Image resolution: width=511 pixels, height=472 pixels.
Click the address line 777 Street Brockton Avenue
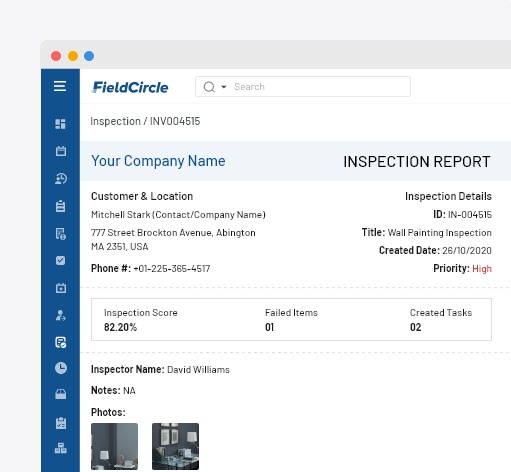click(173, 233)
